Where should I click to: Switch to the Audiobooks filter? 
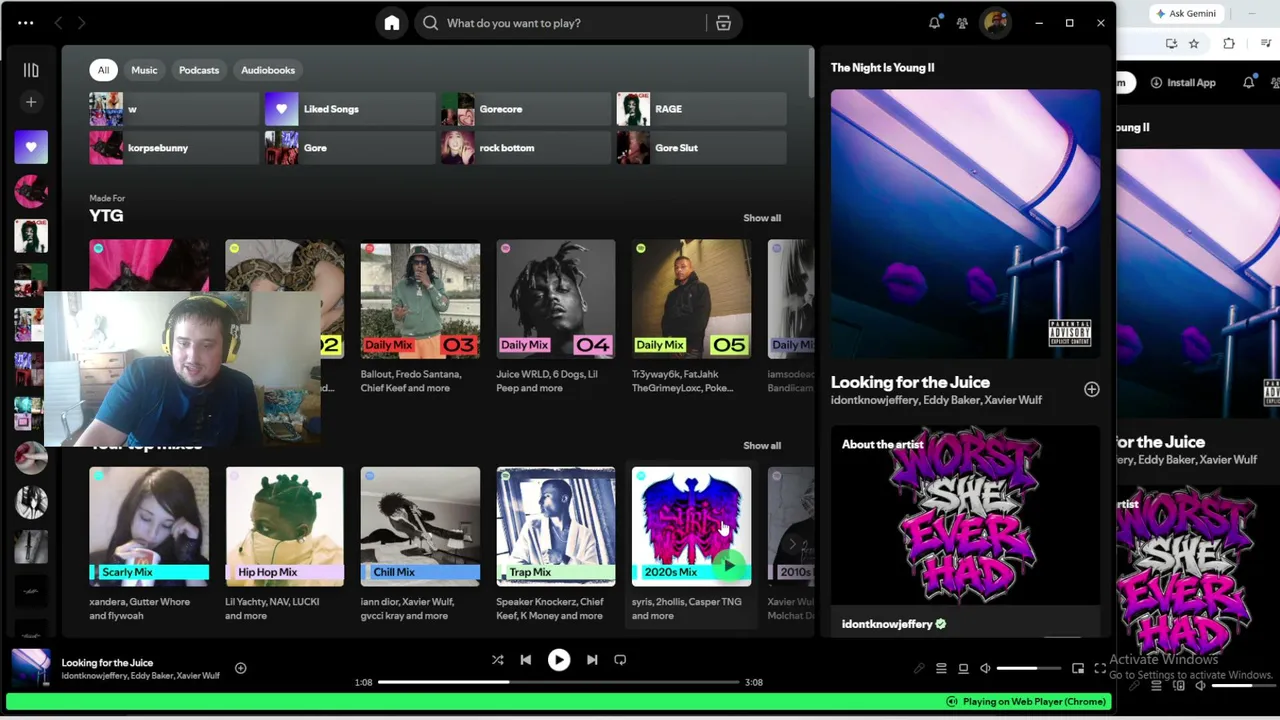click(x=268, y=70)
